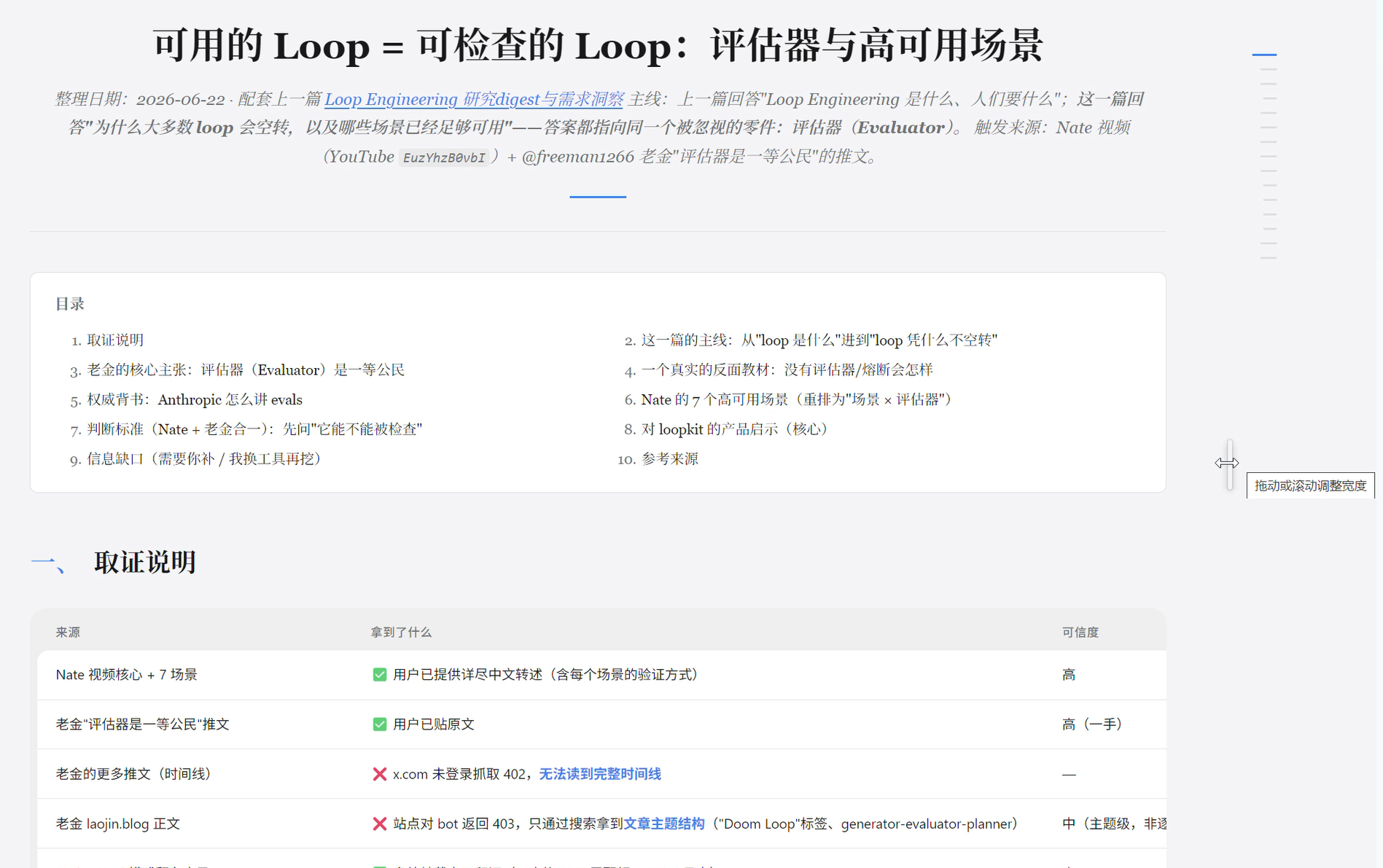
Task: Jump to Nate 的 7 个高可用场景
Action: pyautogui.click(x=796, y=400)
